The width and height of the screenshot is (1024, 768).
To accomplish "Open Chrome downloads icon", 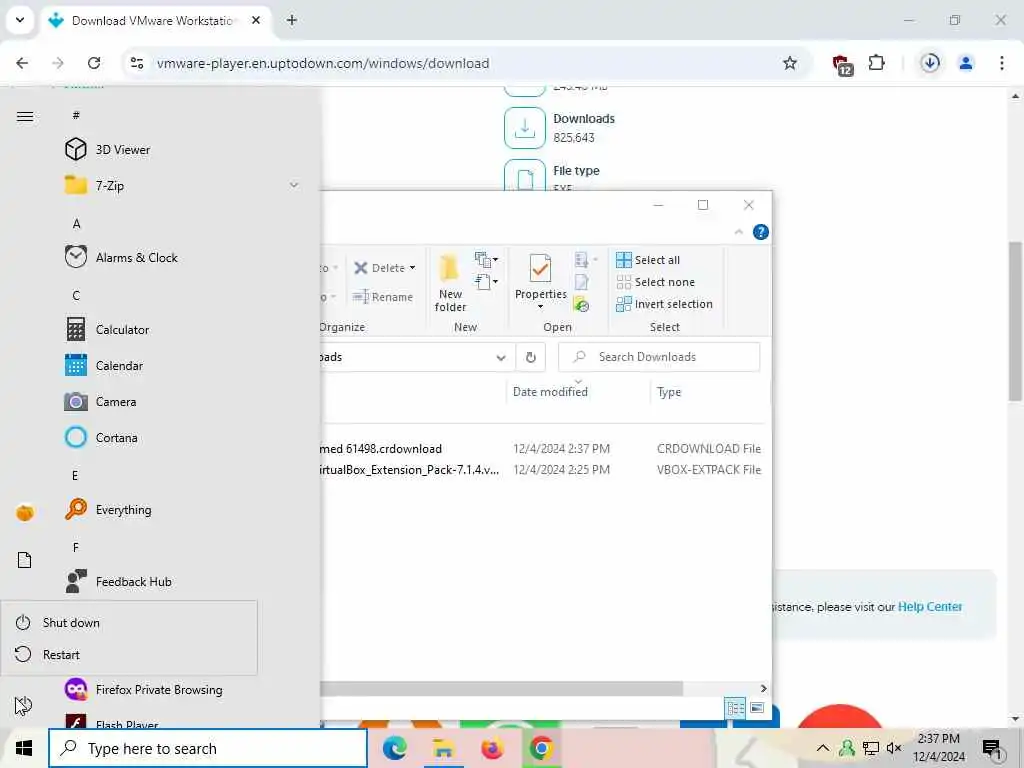I will (930, 63).
